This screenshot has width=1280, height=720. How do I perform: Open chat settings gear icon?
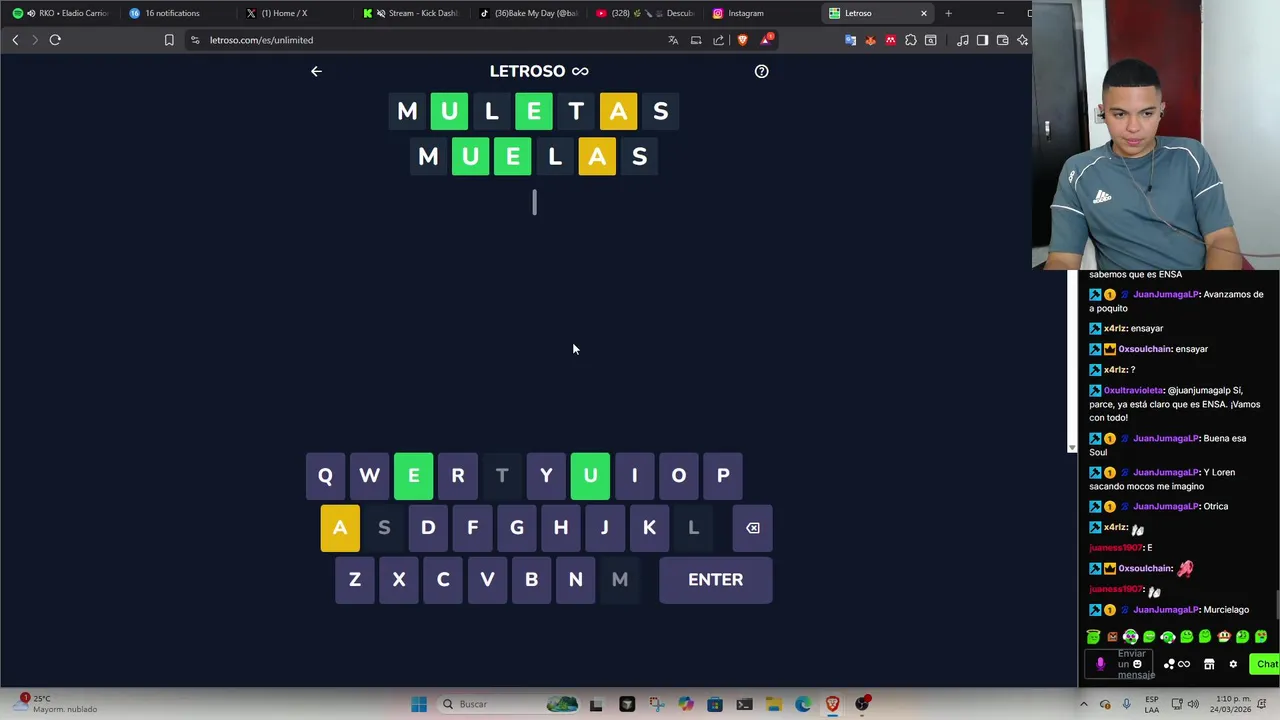click(x=1233, y=664)
